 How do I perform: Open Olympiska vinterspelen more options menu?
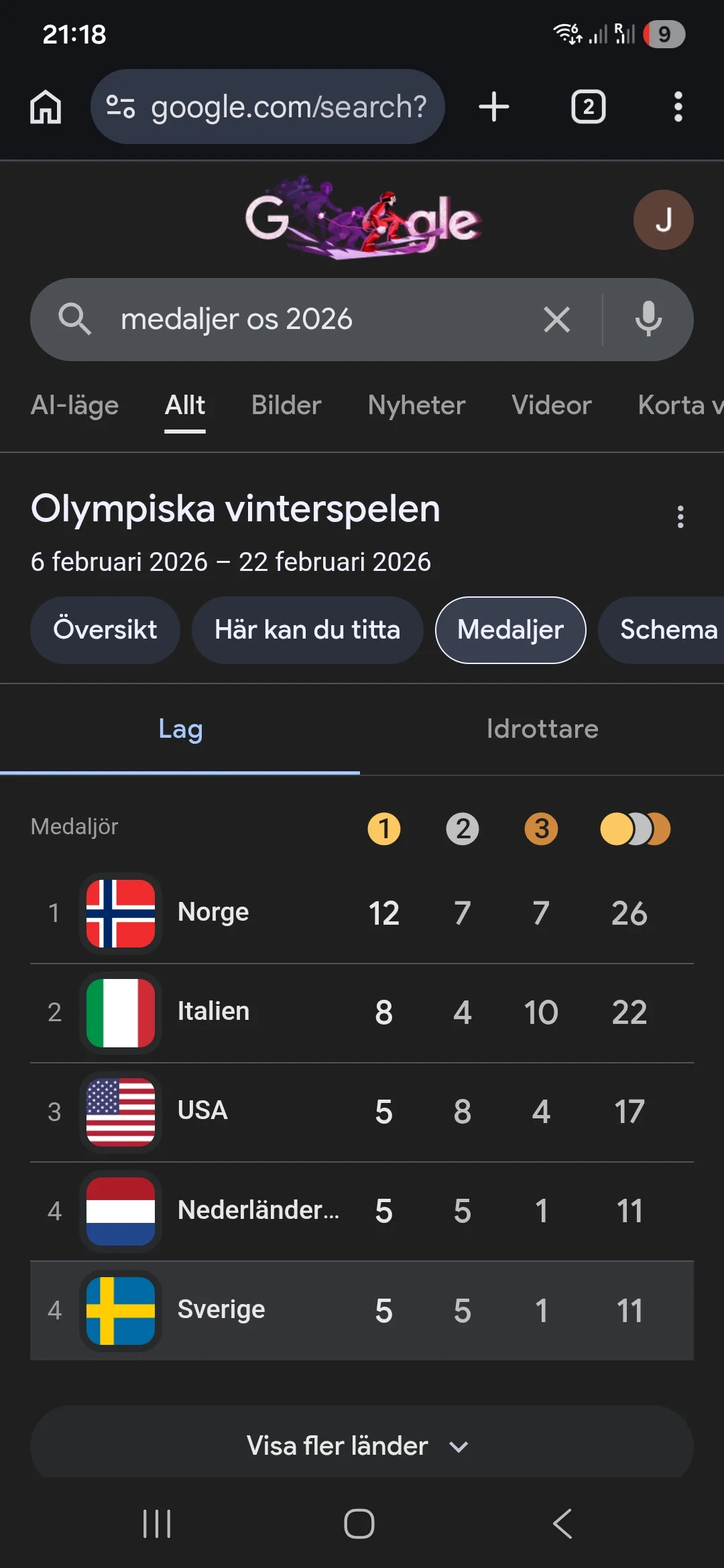click(680, 517)
